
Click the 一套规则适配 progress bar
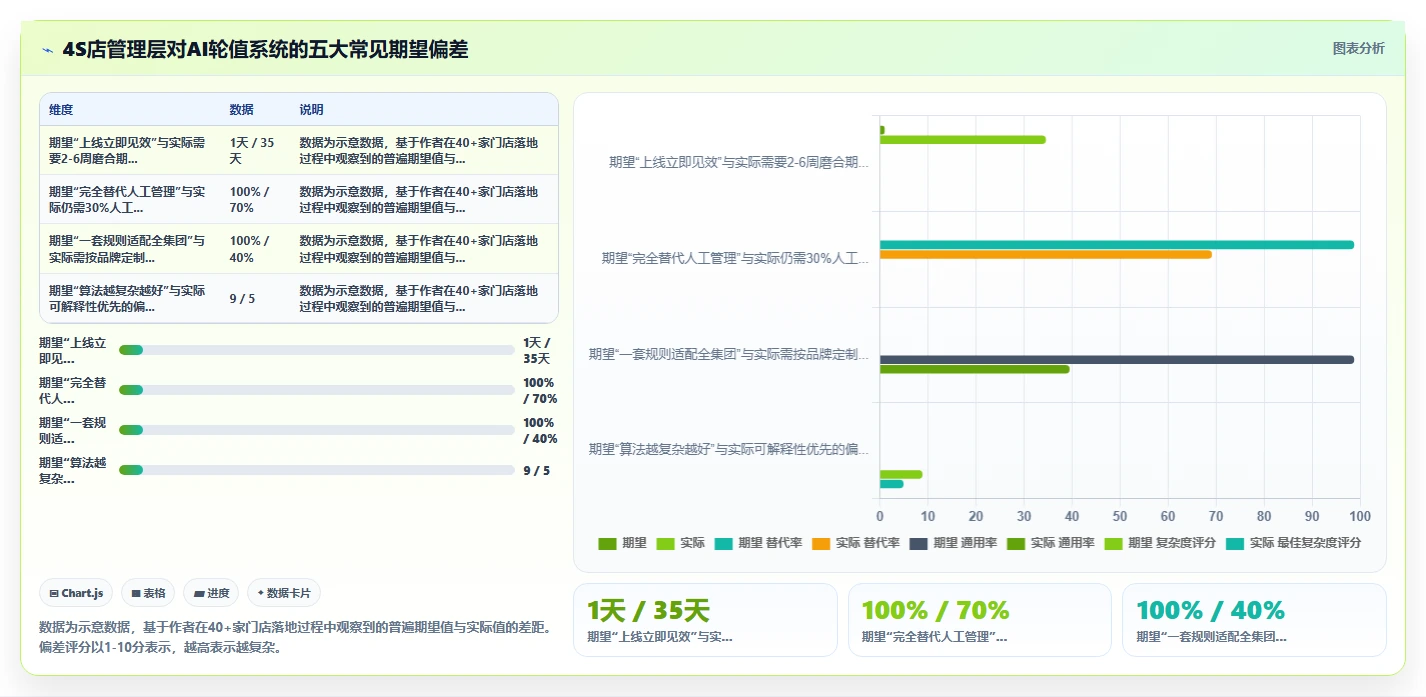[x=316, y=430]
